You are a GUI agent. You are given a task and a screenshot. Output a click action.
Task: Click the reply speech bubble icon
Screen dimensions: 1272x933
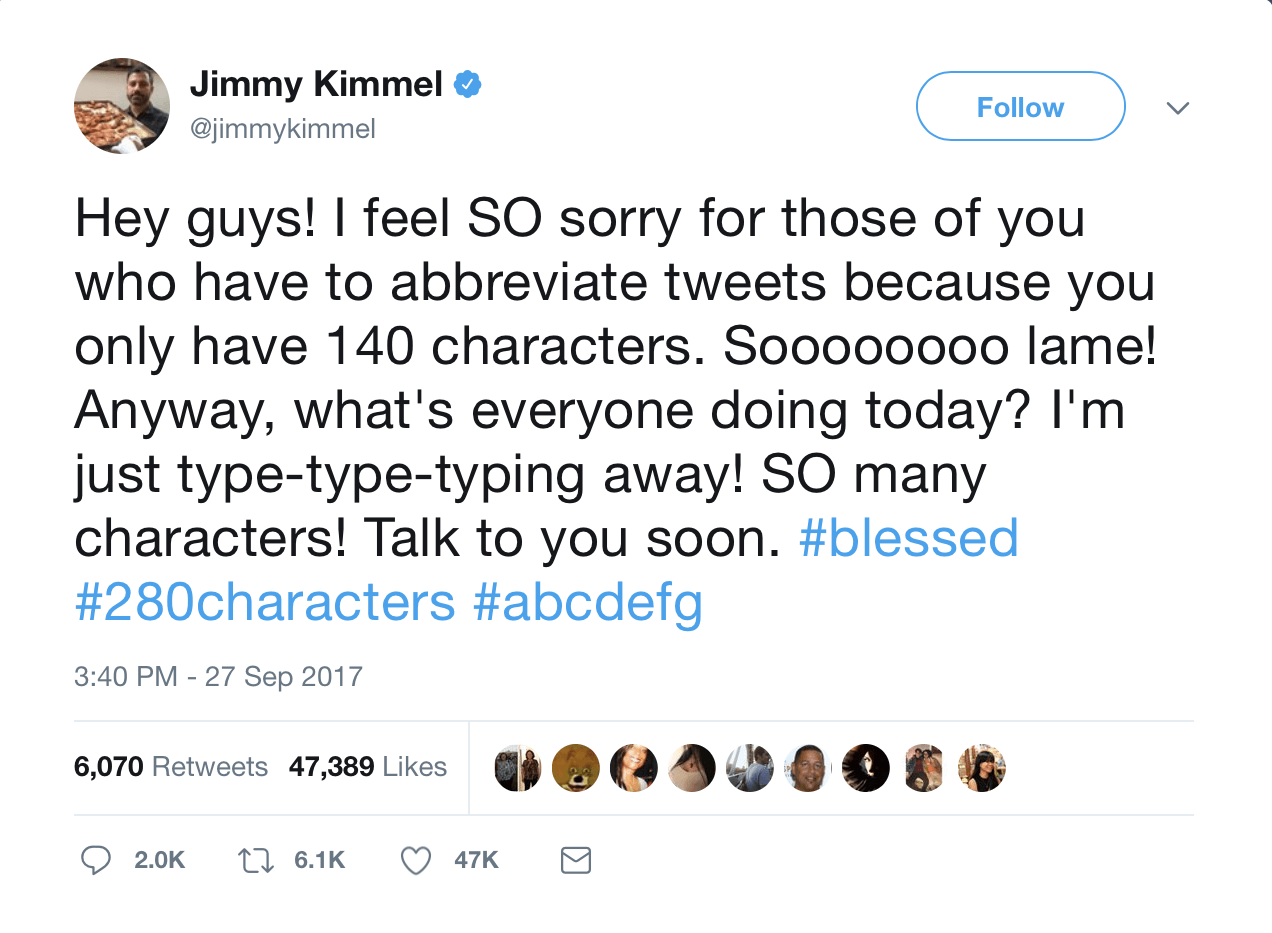point(95,860)
